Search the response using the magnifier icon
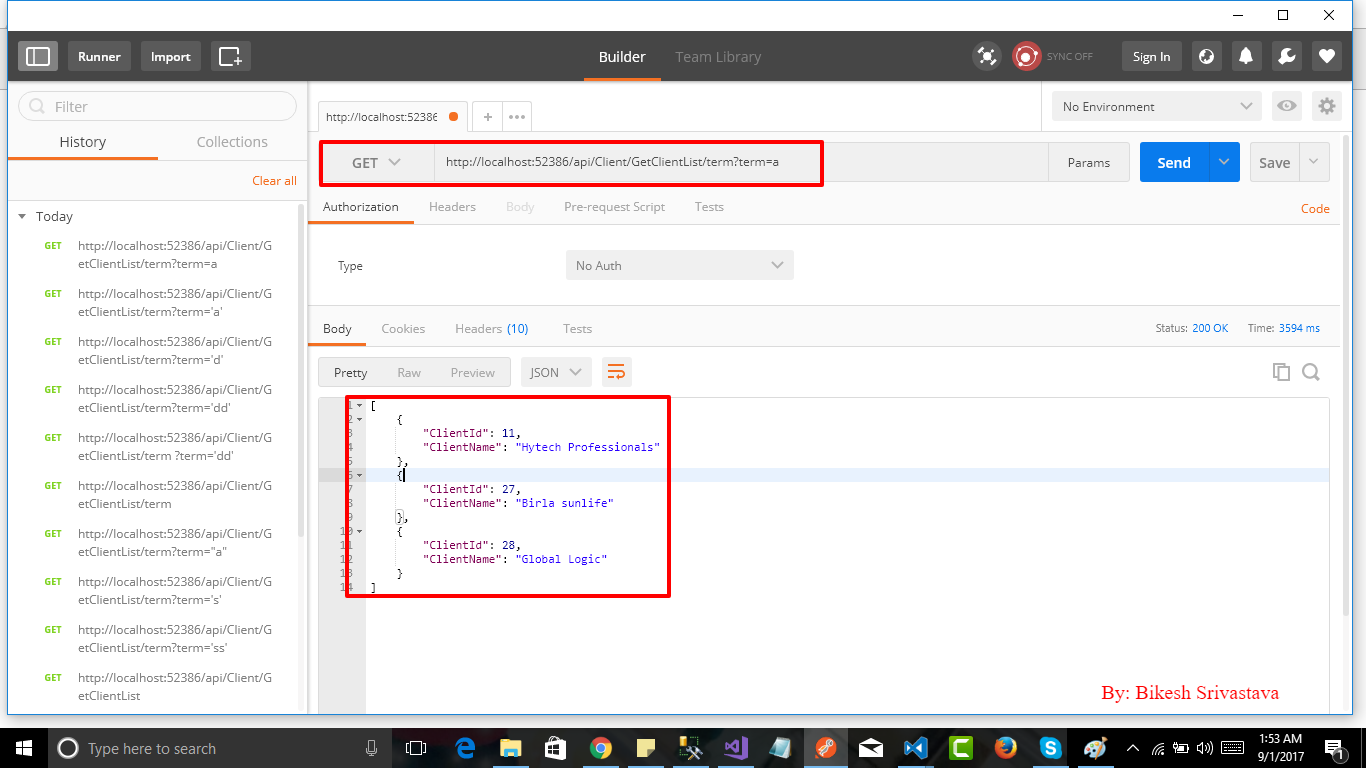 1311,371
